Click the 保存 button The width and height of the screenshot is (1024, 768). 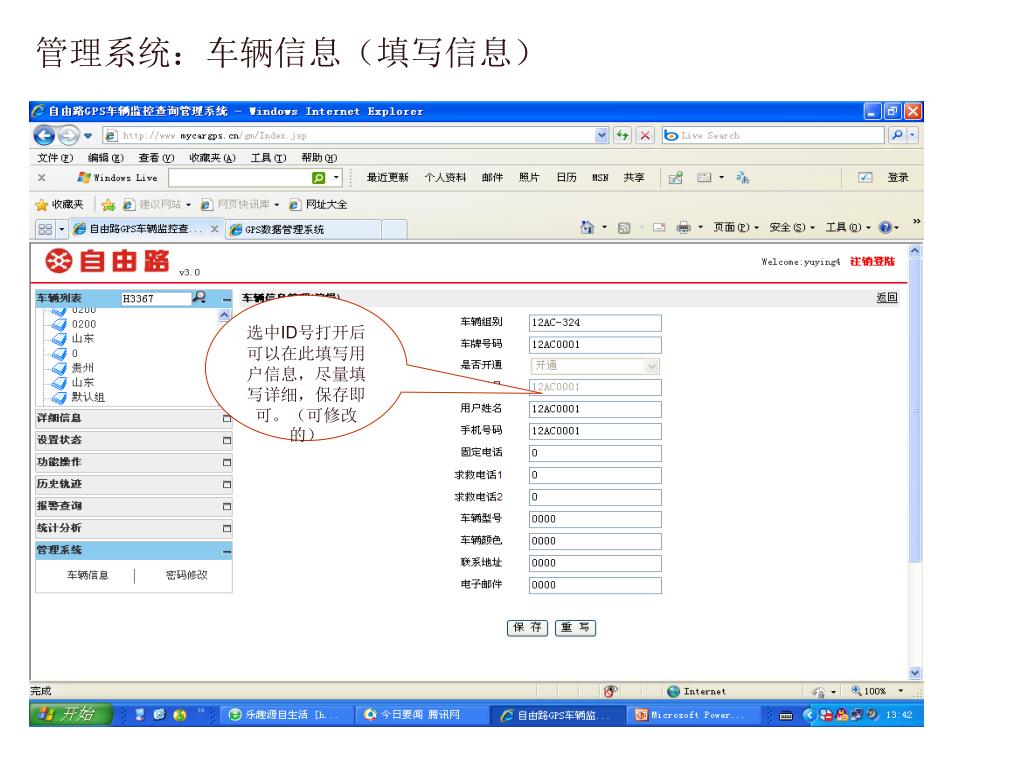[x=528, y=628]
